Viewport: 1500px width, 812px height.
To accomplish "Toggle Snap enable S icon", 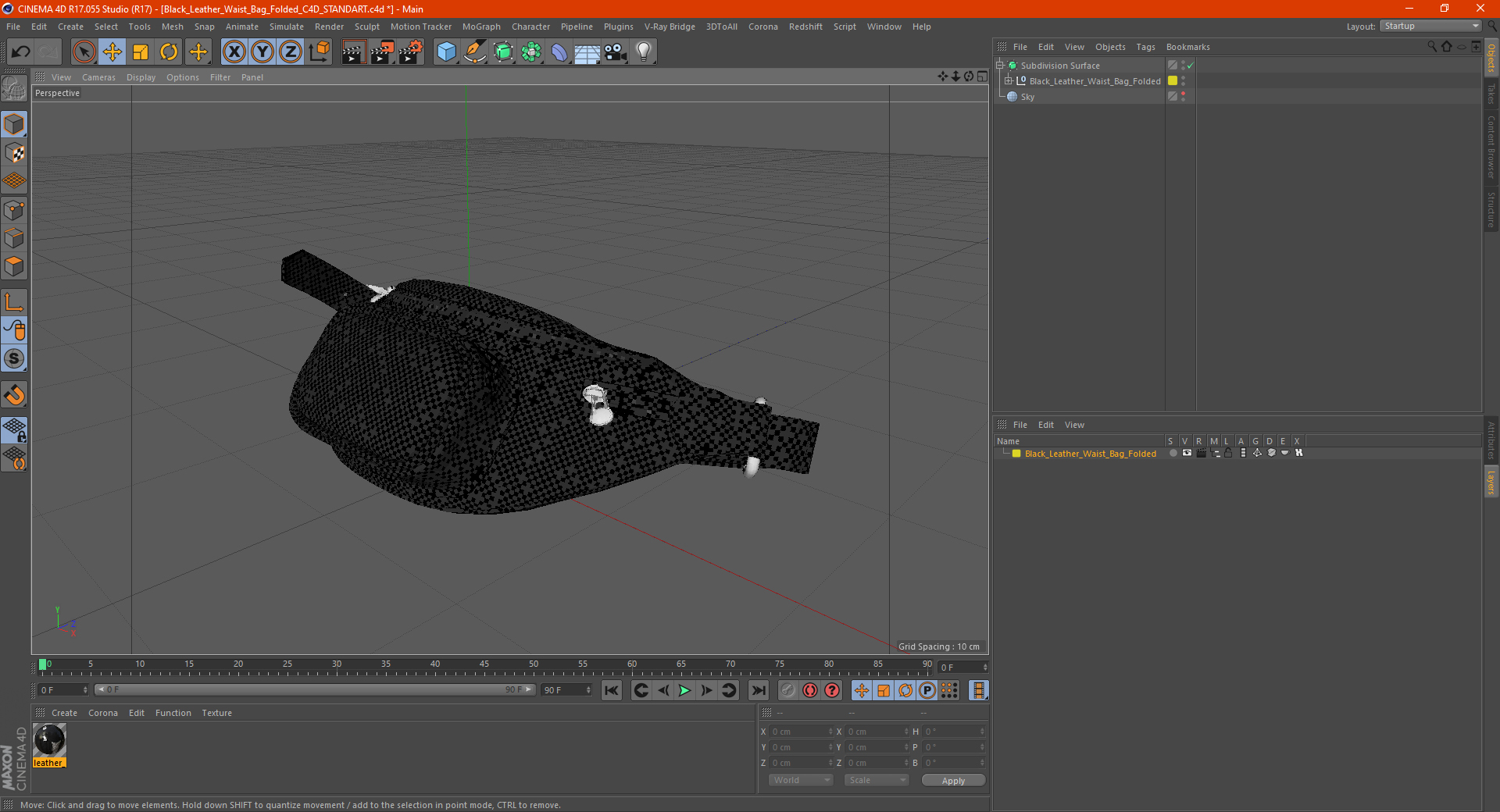I will point(14,359).
